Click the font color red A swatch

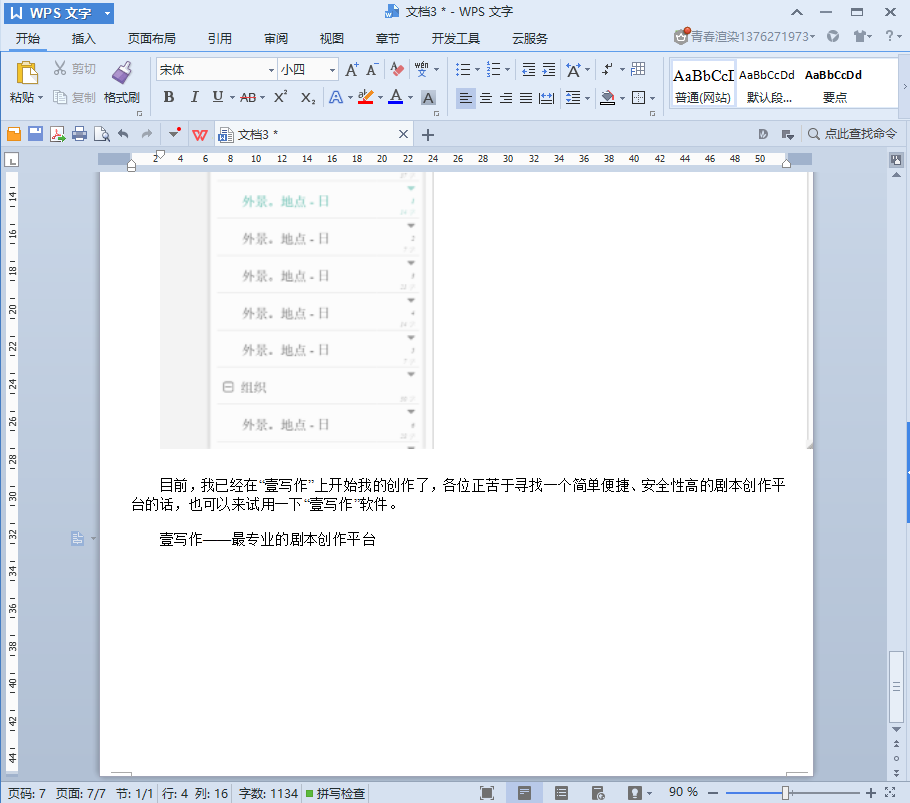(x=396, y=97)
